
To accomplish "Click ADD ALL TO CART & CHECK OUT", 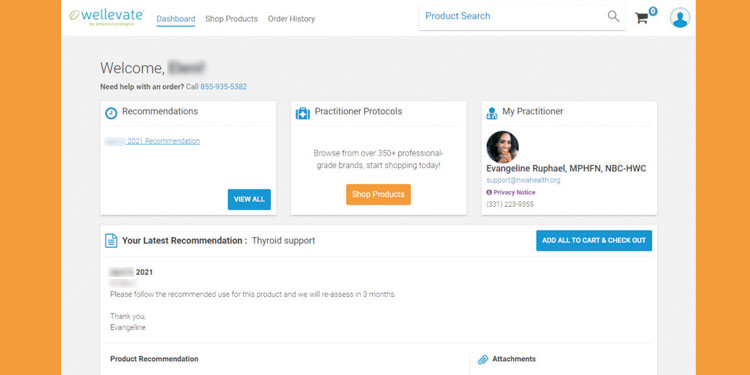I will pos(594,241).
